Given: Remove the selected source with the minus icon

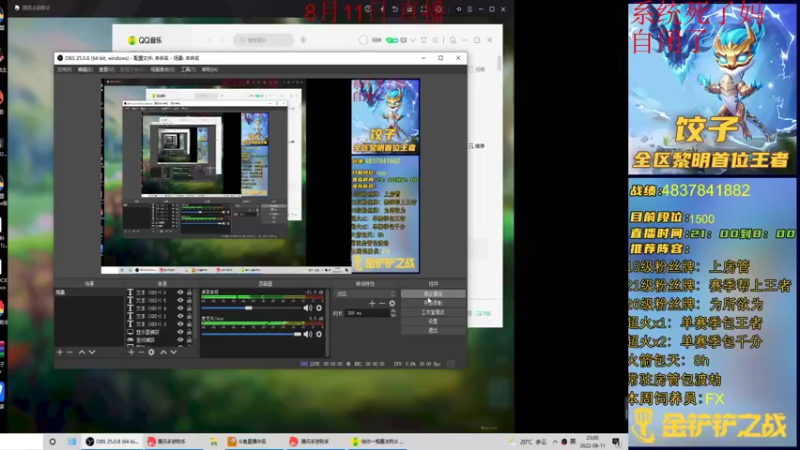Looking at the screenshot, I should (x=141, y=352).
